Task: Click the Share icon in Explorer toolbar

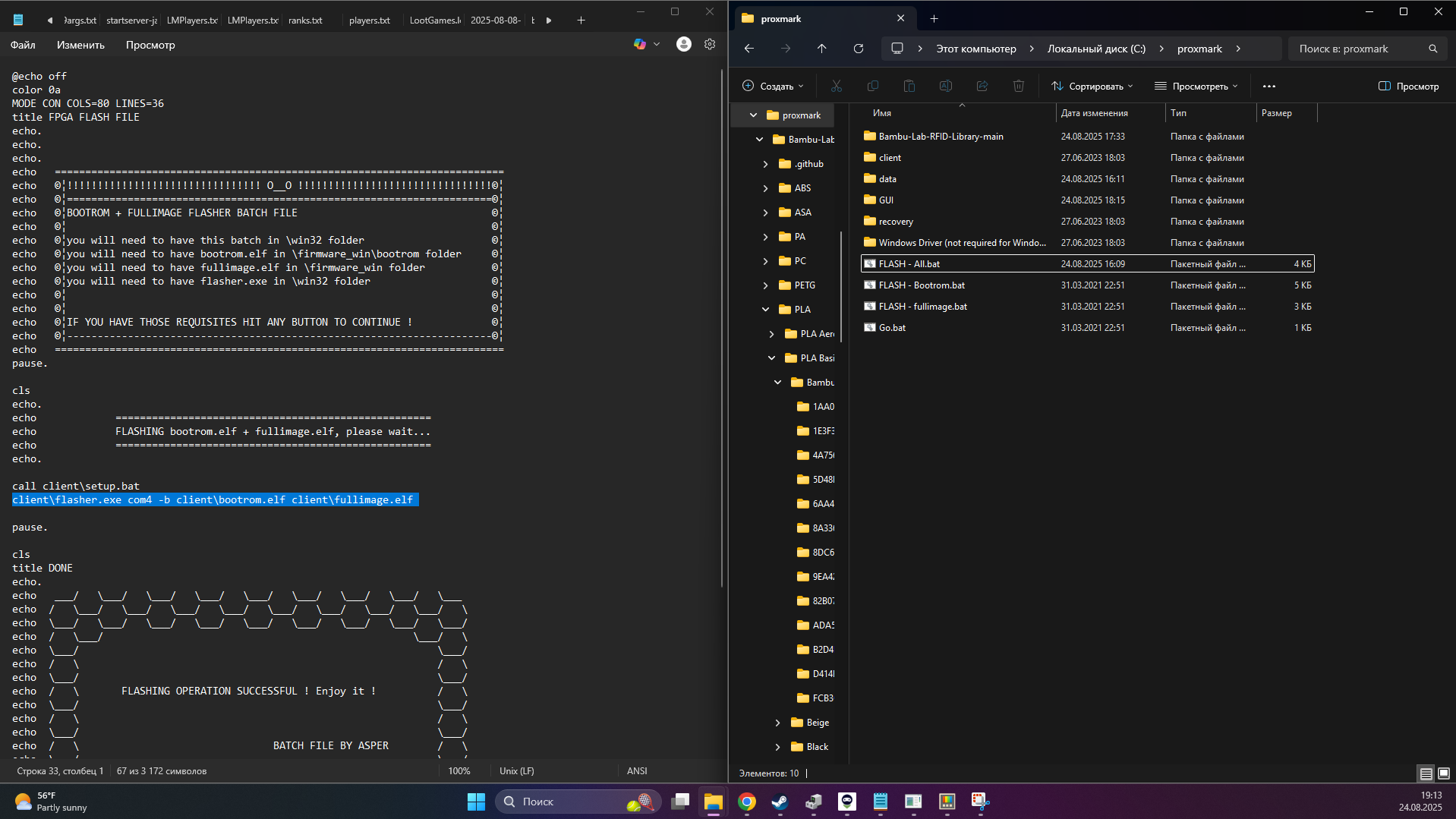Action: click(982, 86)
